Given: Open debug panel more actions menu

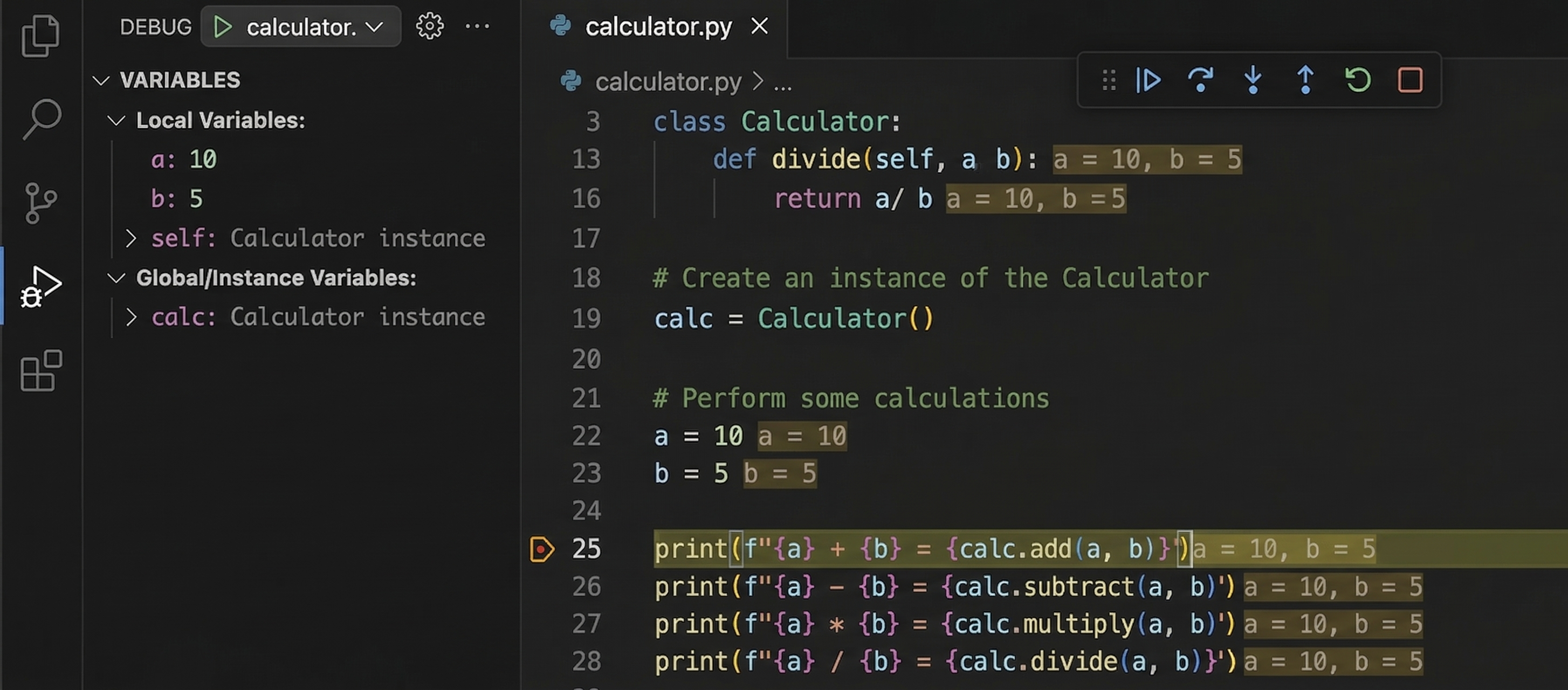Looking at the screenshot, I should point(477,26).
